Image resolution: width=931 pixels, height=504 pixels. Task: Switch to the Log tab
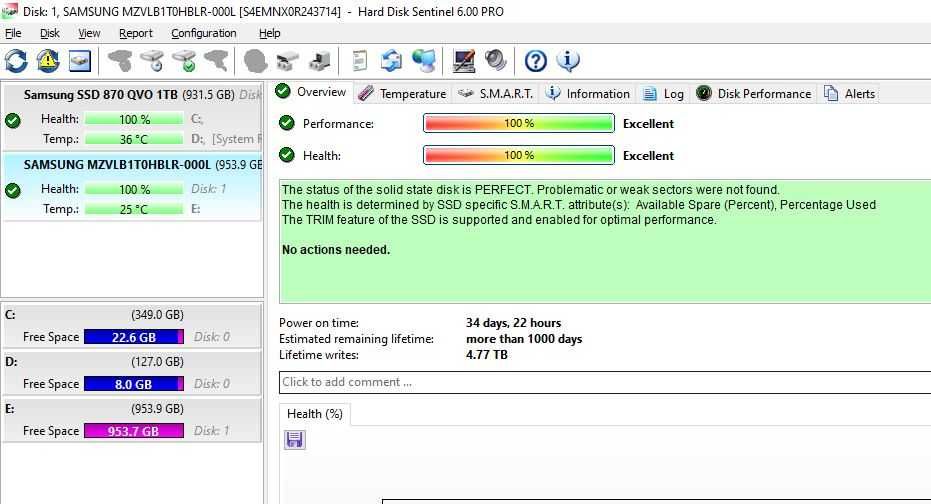[664, 94]
